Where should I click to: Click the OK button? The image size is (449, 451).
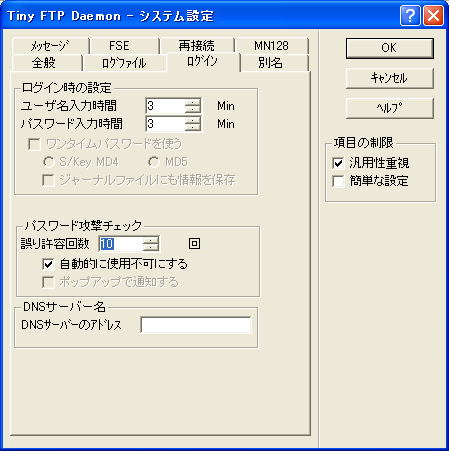pos(390,48)
